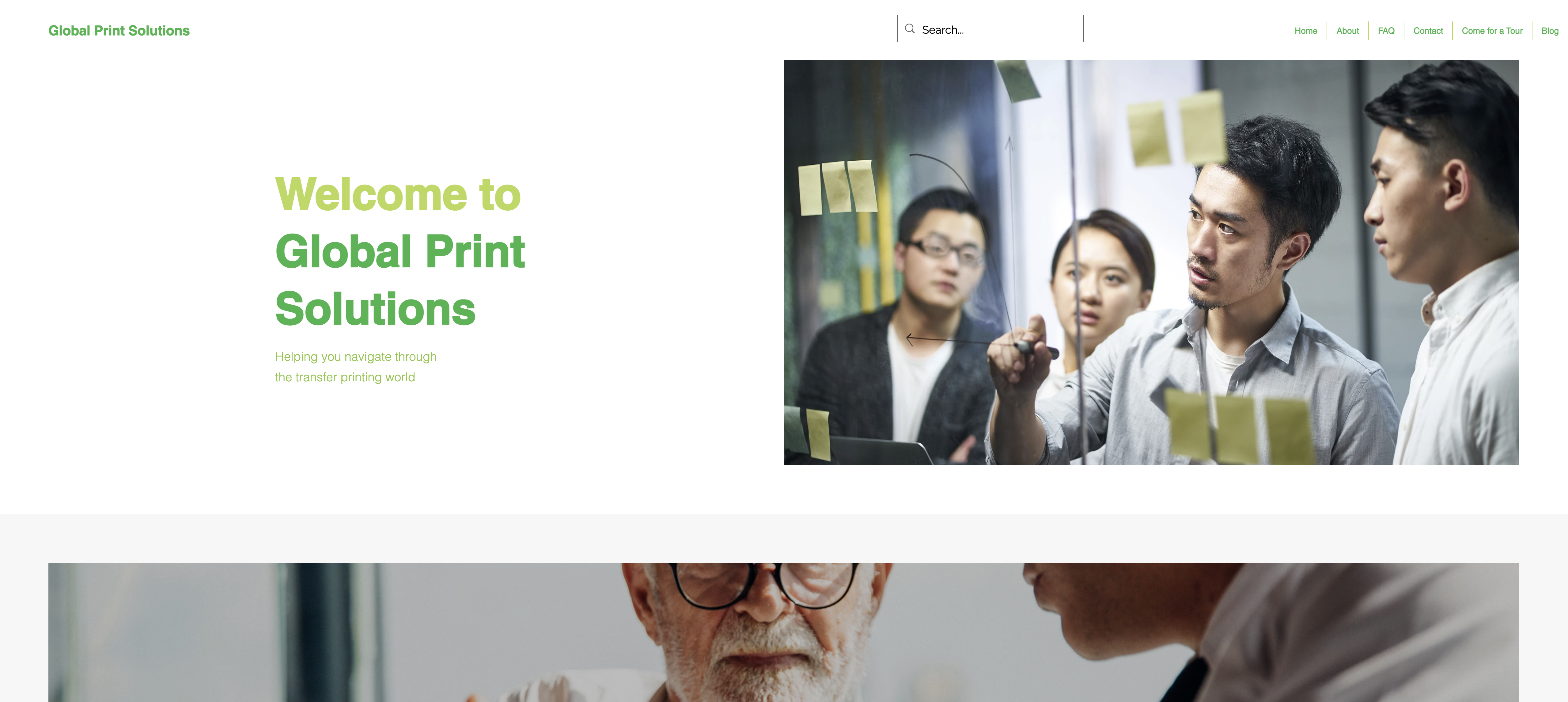Open the Home menu item
This screenshot has height=702, width=1568.
pyautogui.click(x=1306, y=30)
